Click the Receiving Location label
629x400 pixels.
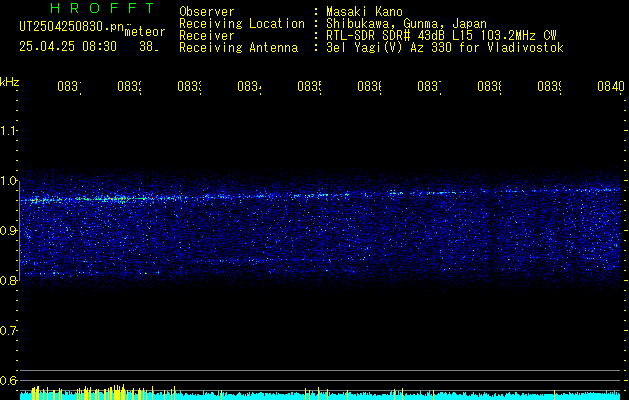(x=242, y=24)
